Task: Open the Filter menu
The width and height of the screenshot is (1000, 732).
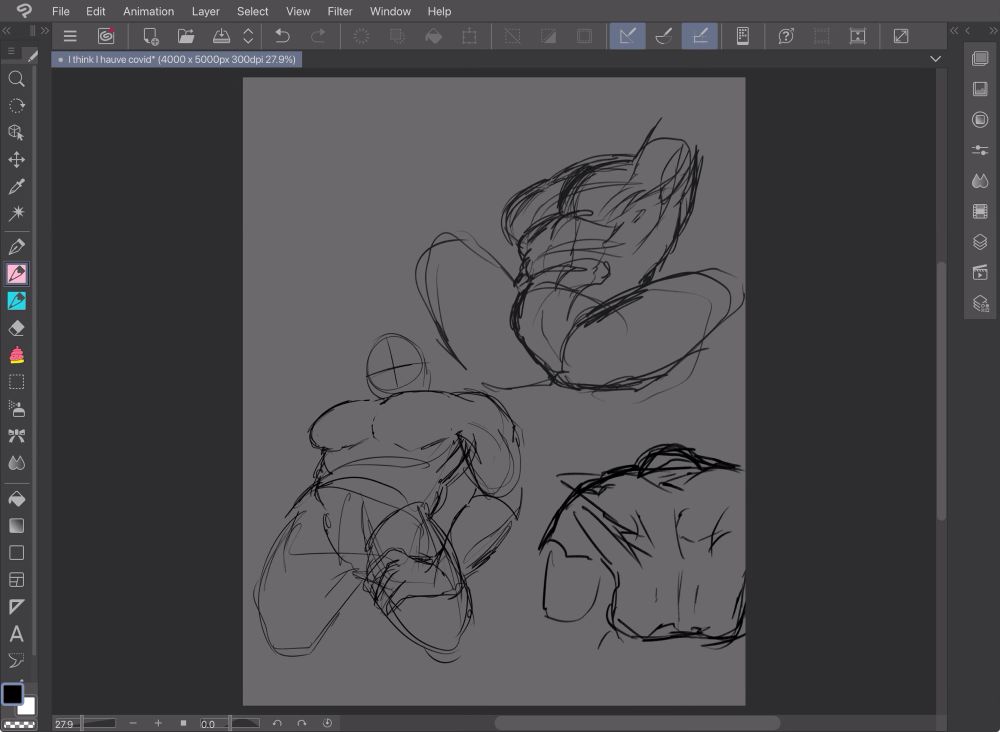Action: 340,11
